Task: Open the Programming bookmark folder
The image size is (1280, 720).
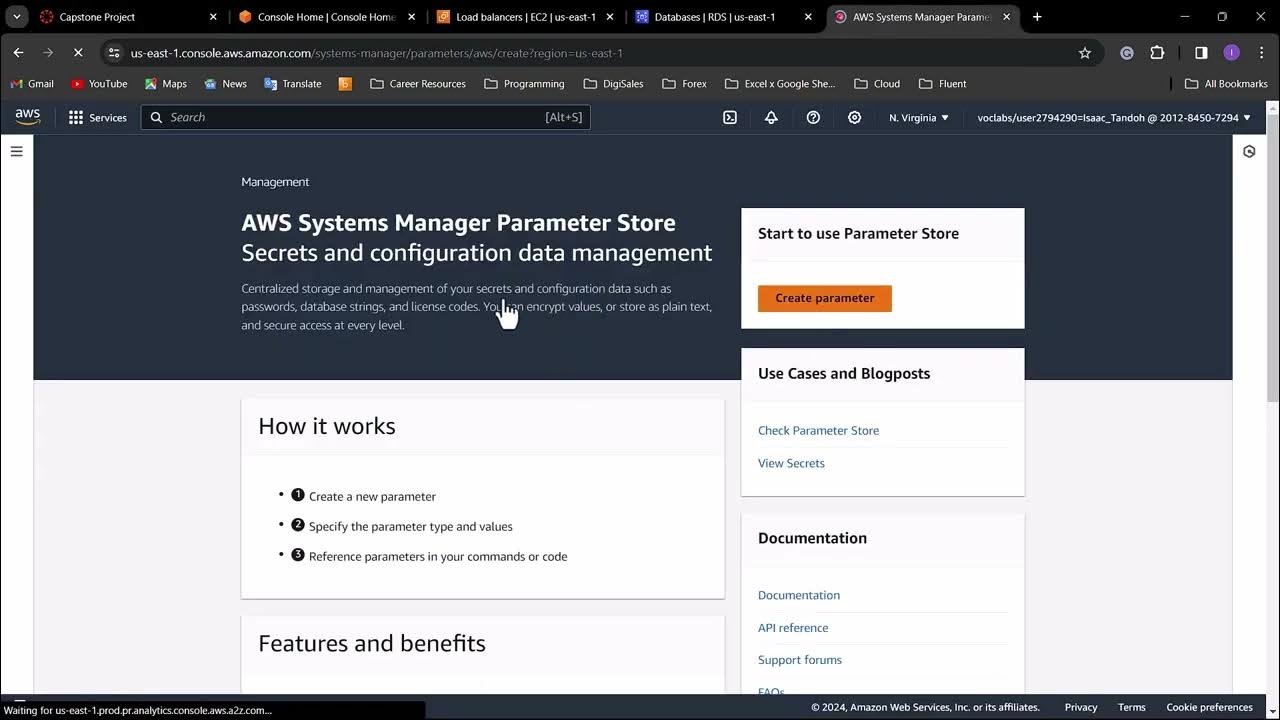Action: [x=524, y=84]
